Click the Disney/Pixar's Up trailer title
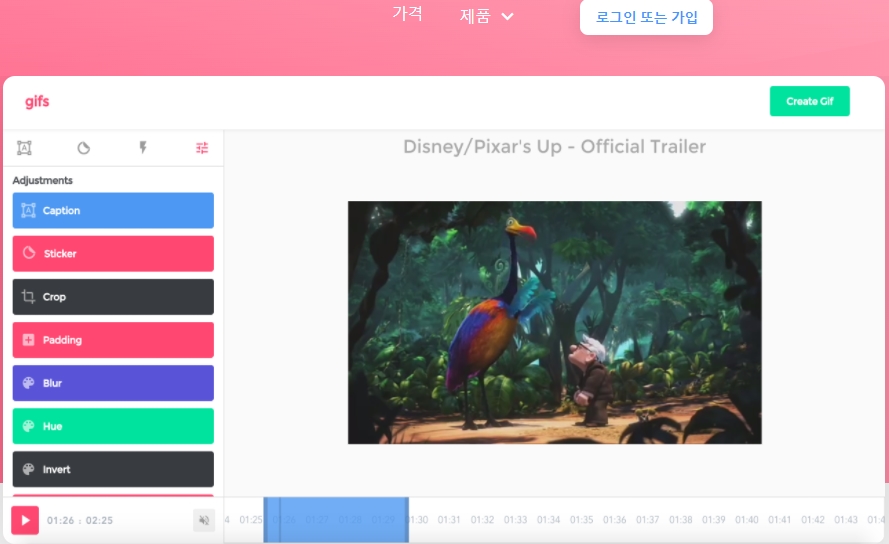Image resolution: width=889 pixels, height=544 pixels. [554, 147]
